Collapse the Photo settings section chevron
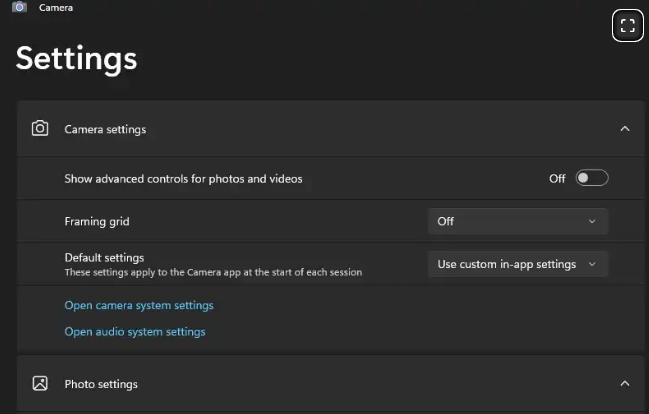This screenshot has height=414, width=649. pos(625,384)
